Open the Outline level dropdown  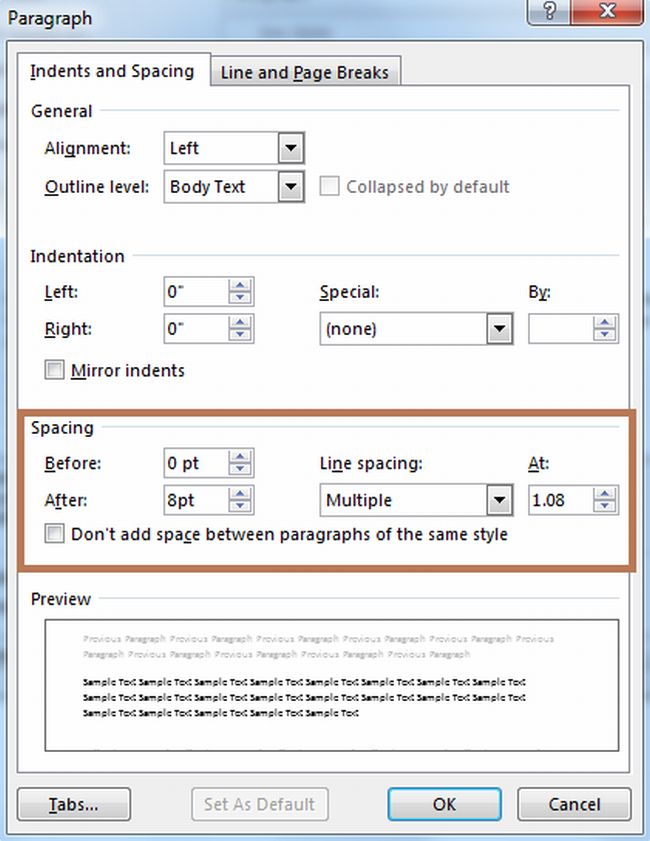(290, 186)
